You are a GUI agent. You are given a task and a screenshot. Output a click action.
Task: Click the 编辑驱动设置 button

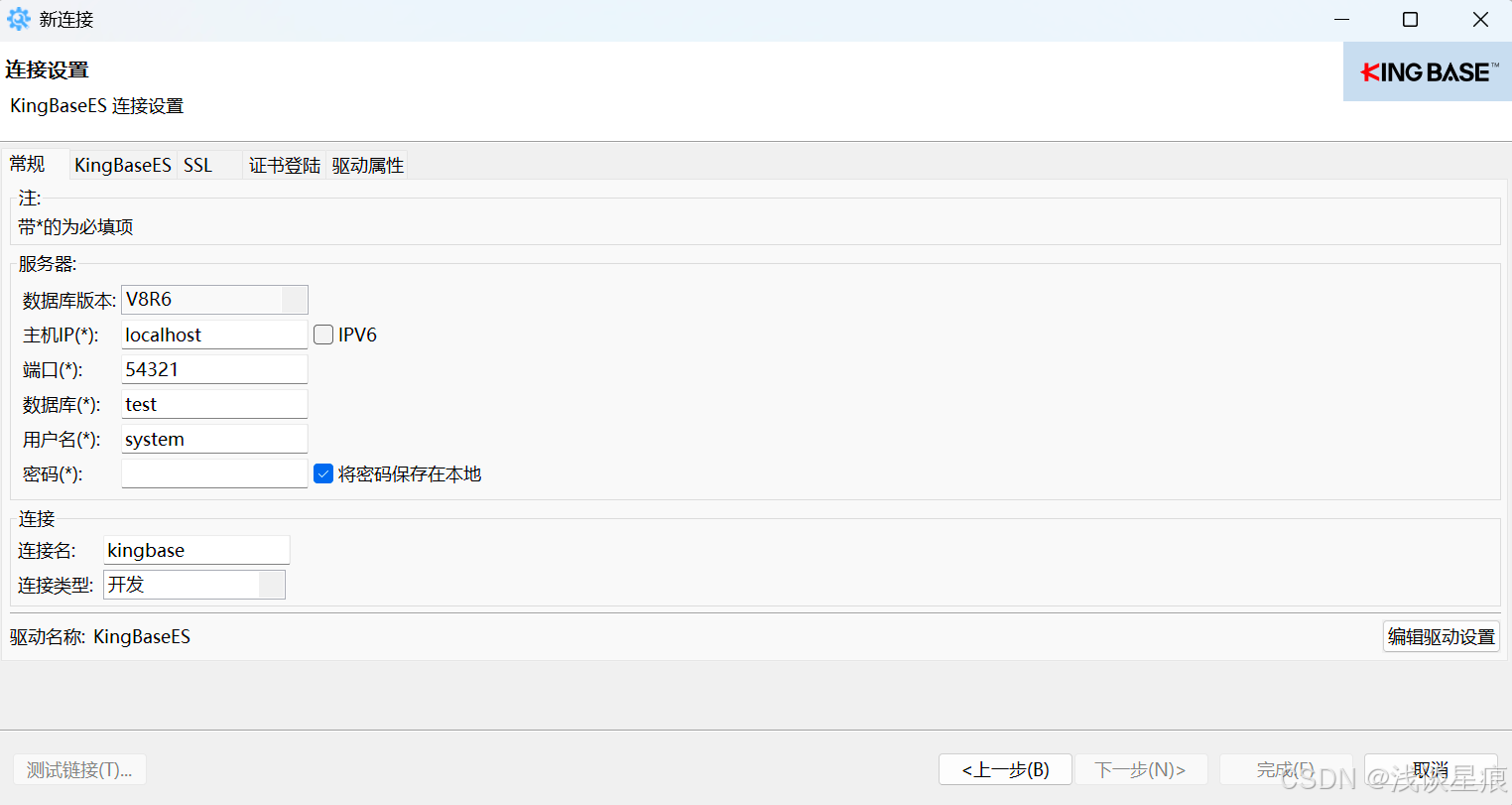coord(1441,636)
